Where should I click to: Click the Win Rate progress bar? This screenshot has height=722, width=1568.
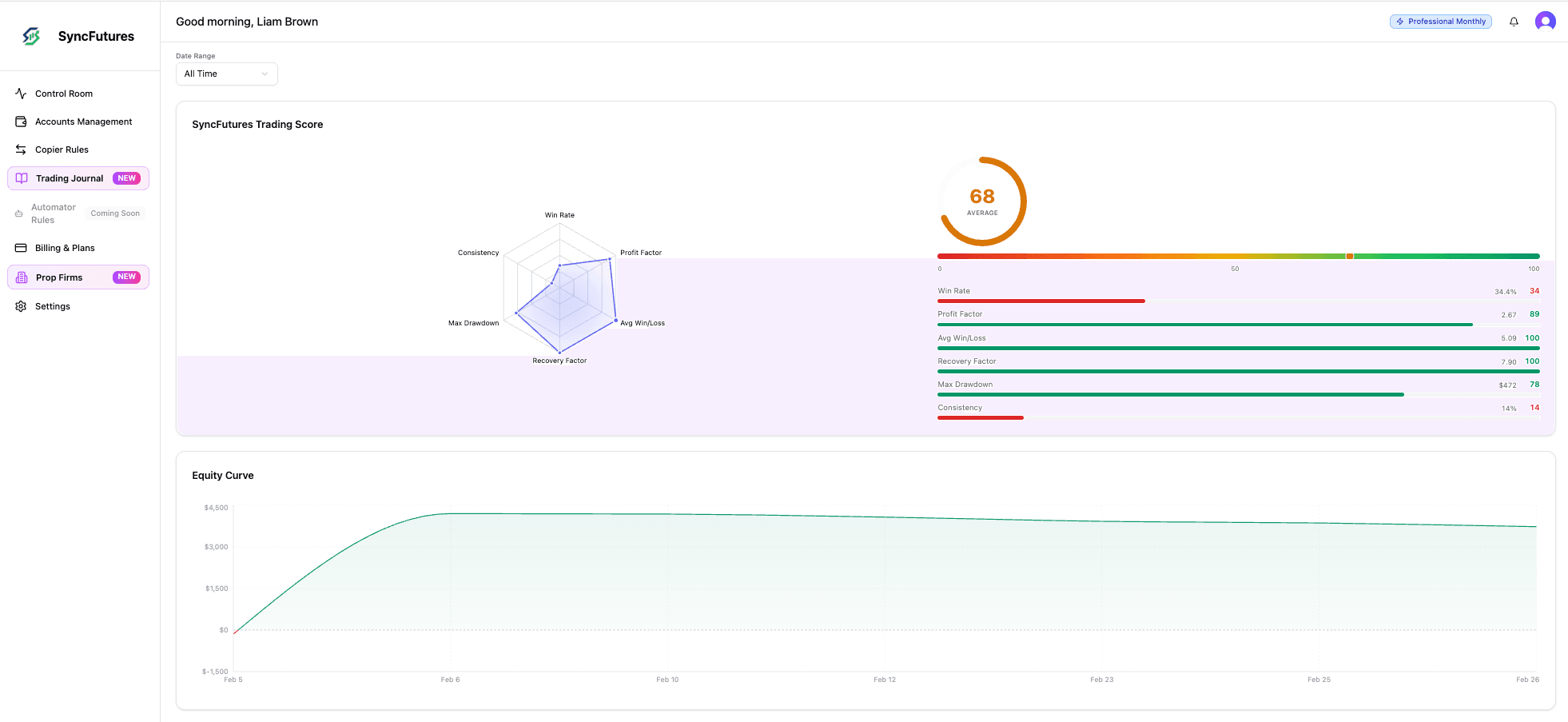(1041, 301)
